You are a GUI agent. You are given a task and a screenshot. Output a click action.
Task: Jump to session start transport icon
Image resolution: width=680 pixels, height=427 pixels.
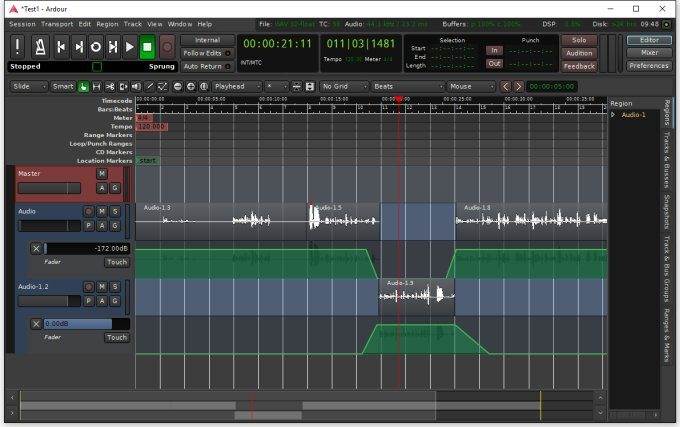click(61, 46)
